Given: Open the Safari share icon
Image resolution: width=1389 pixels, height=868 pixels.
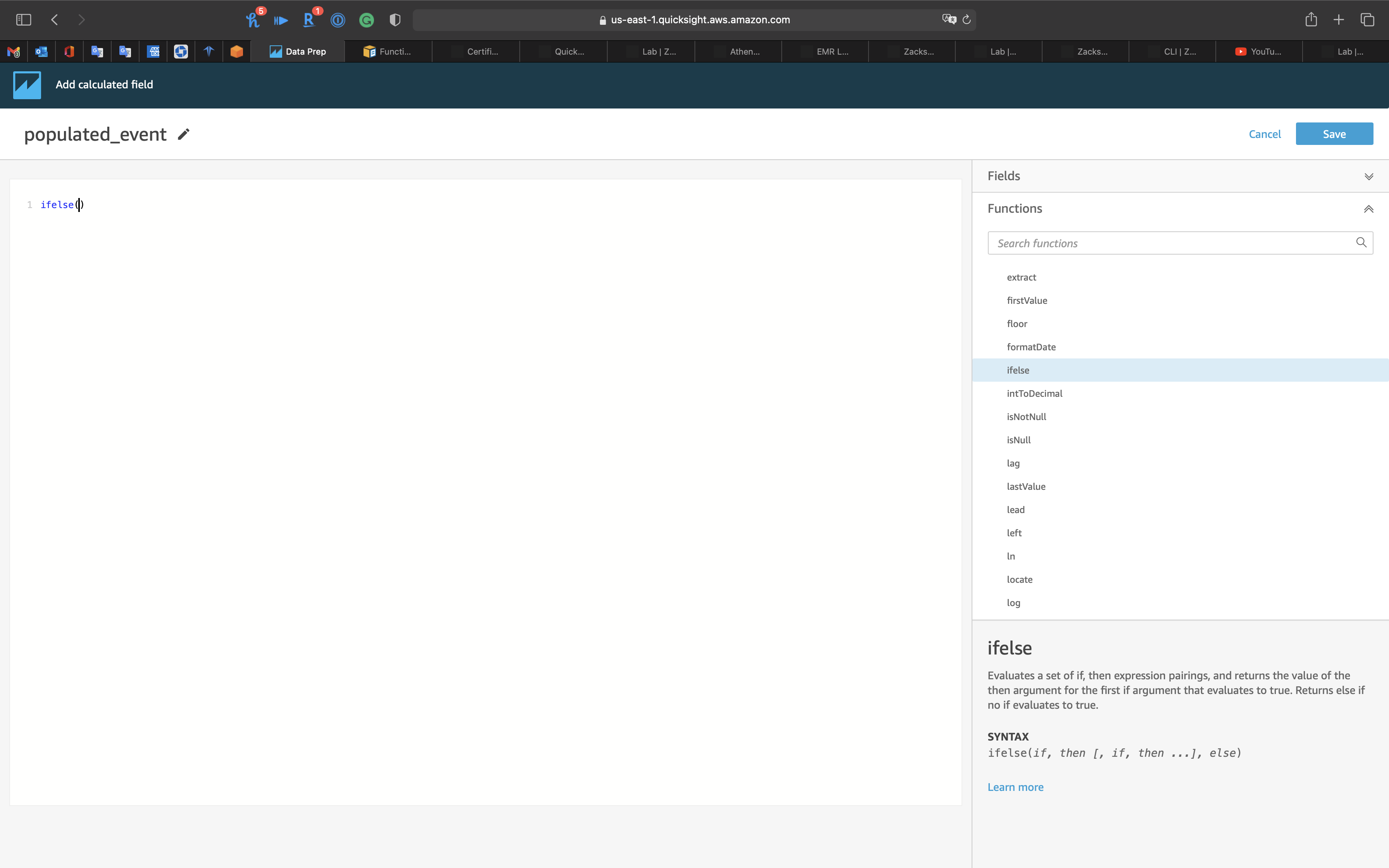Looking at the screenshot, I should [x=1311, y=20].
